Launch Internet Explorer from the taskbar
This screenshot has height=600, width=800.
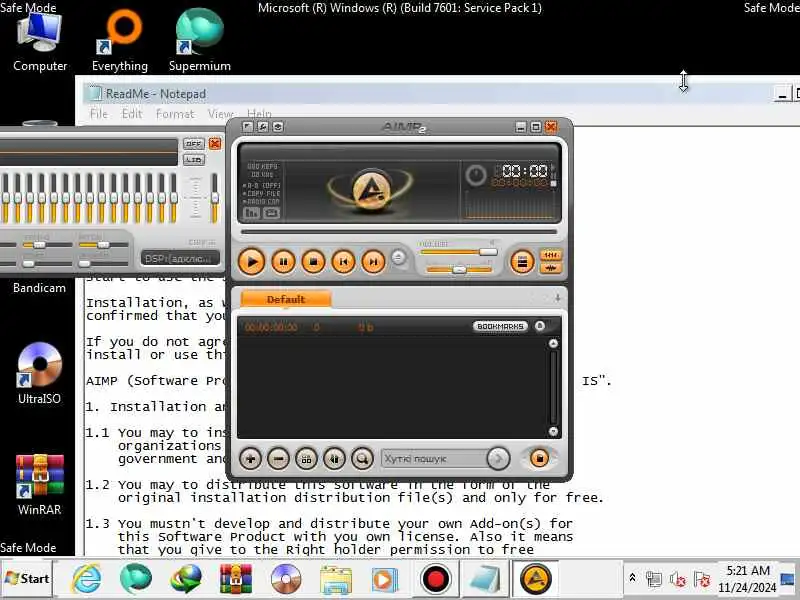pyautogui.click(x=86, y=579)
